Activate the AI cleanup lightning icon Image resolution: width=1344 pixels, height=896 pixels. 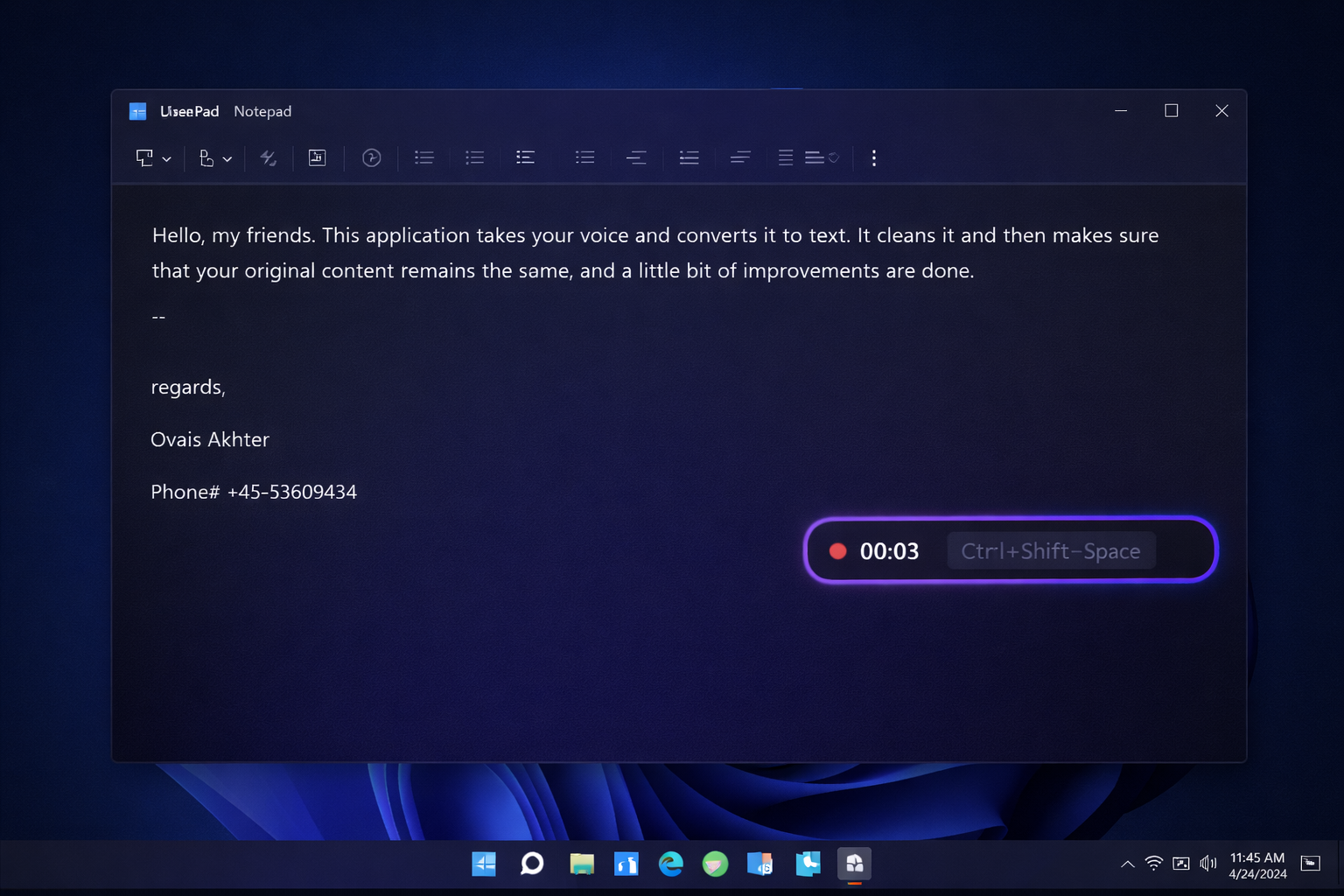click(x=269, y=157)
